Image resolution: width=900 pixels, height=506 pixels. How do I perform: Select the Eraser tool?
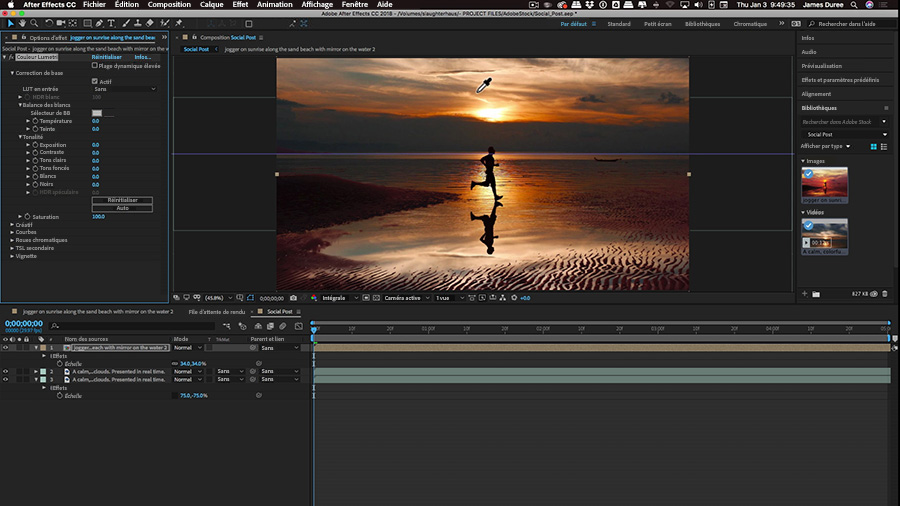coord(149,22)
